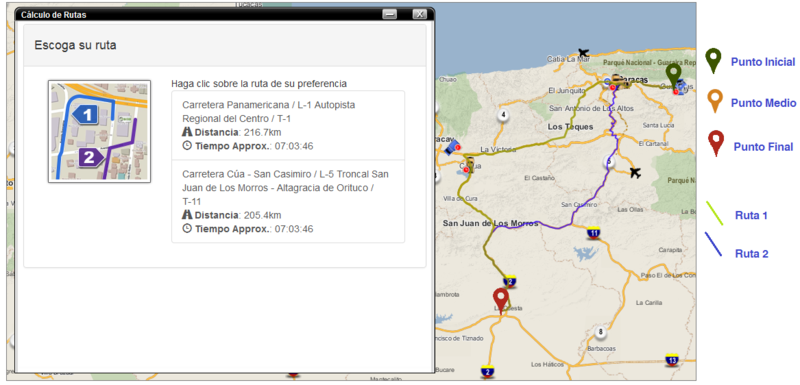Click the Ruta 1 green line legend
The width and height of the screenshot is (800, 385).
714,213
